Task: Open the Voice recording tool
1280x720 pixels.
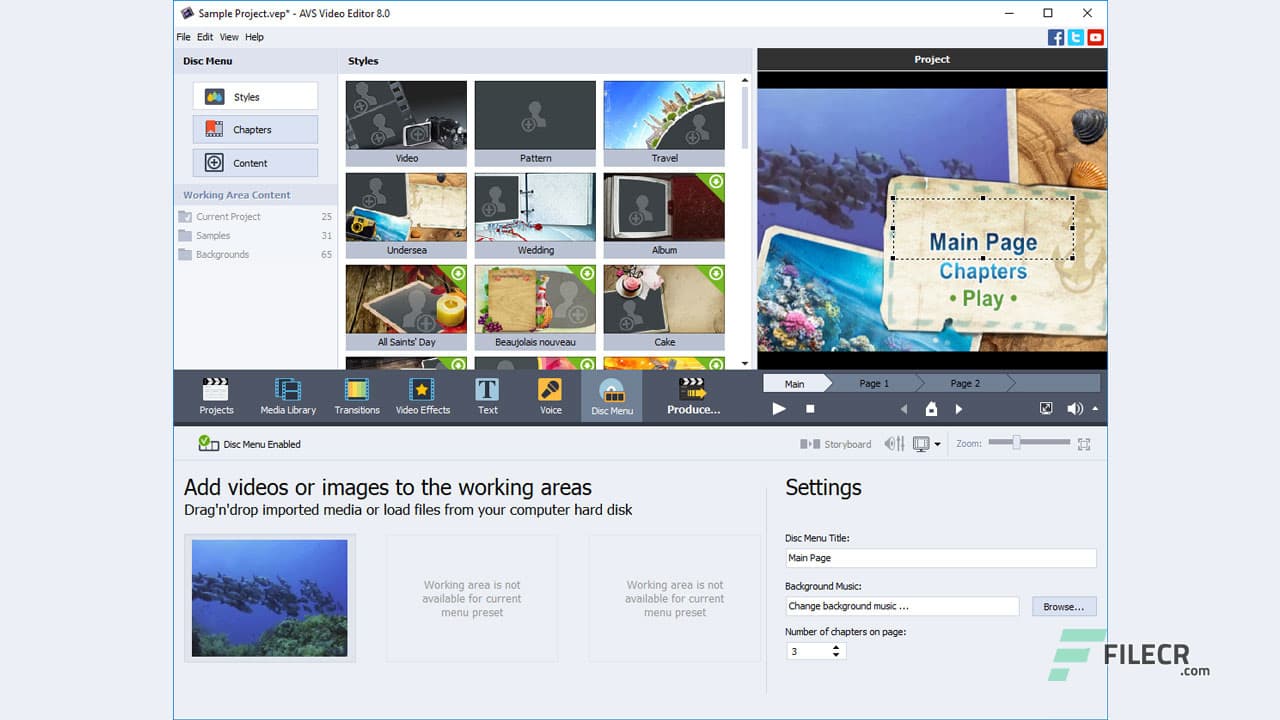Action: [x=550, y=395]
